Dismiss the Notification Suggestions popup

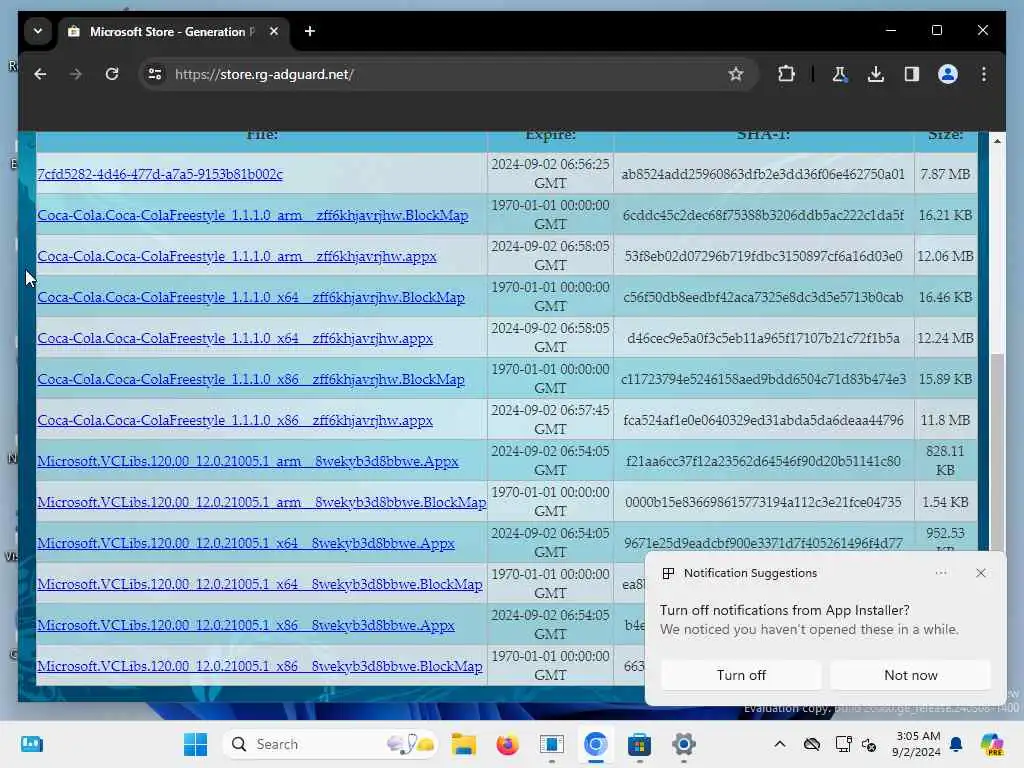[x=980, y=573]
